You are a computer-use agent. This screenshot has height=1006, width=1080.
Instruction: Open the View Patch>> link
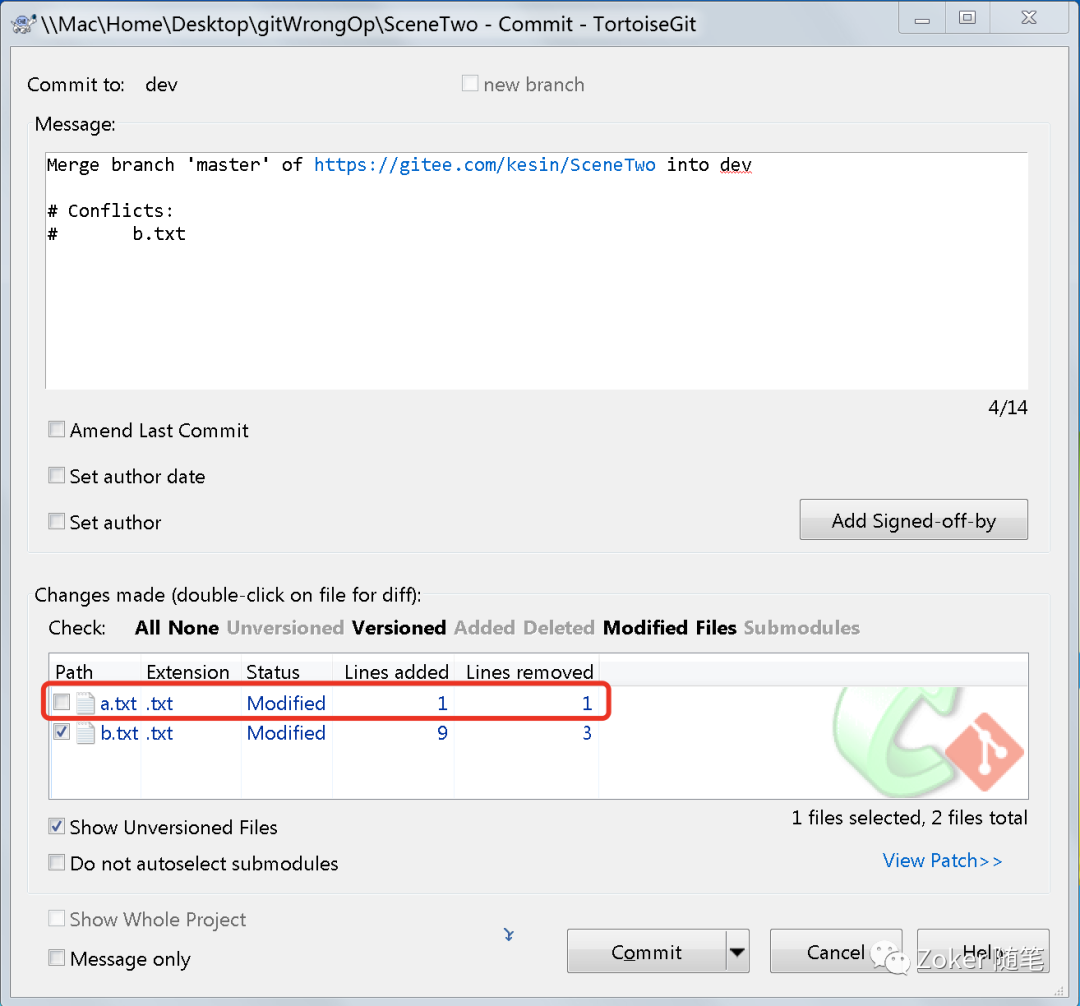[x=942, y=860]
